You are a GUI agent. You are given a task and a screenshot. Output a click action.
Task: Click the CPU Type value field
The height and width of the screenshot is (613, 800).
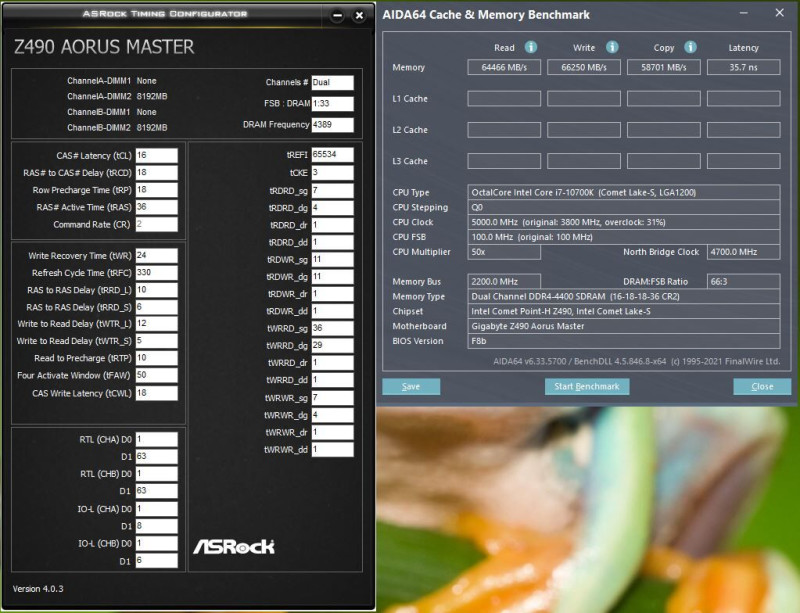[623, 192]
